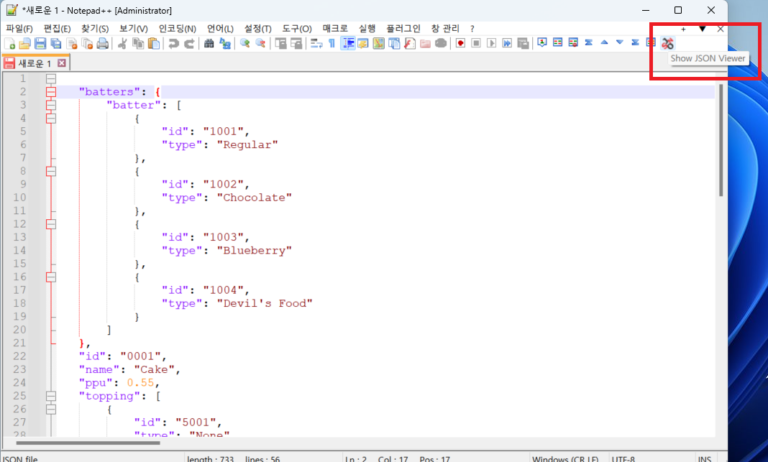This screenshot has height=462, width=768.
Task: Open the 창 관리 menu
Action: click(445, 29)
